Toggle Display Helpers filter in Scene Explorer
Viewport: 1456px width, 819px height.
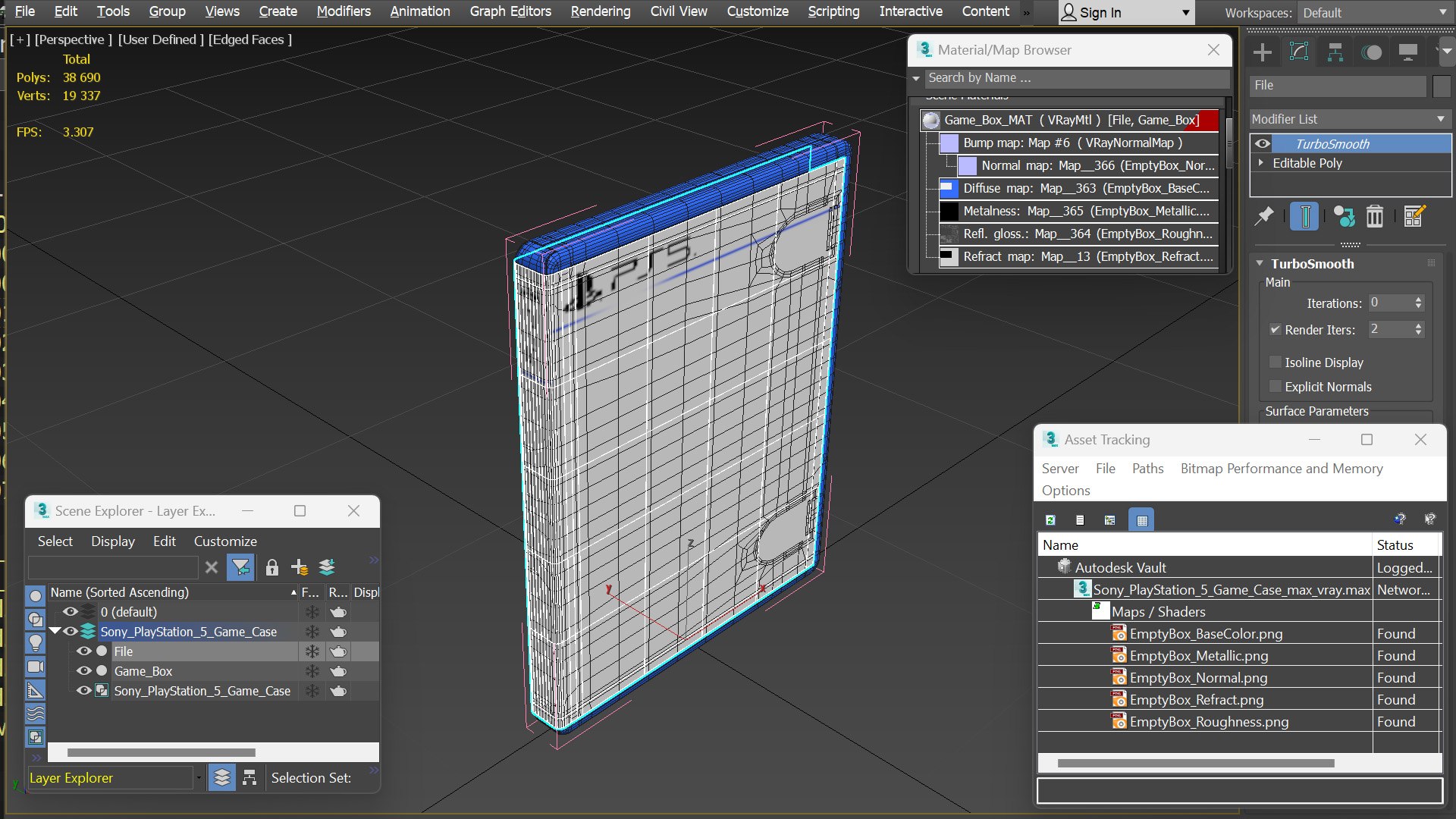pyautogui.click(x=36, y=690)
